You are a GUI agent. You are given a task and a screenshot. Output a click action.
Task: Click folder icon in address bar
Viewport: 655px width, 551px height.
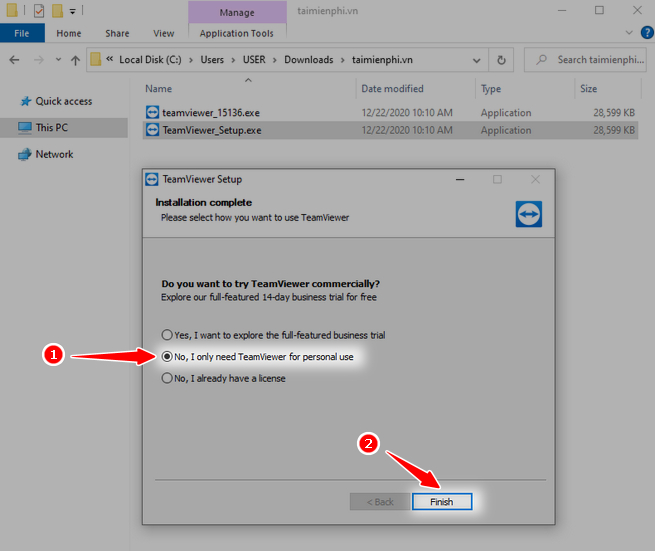(96, 59)
